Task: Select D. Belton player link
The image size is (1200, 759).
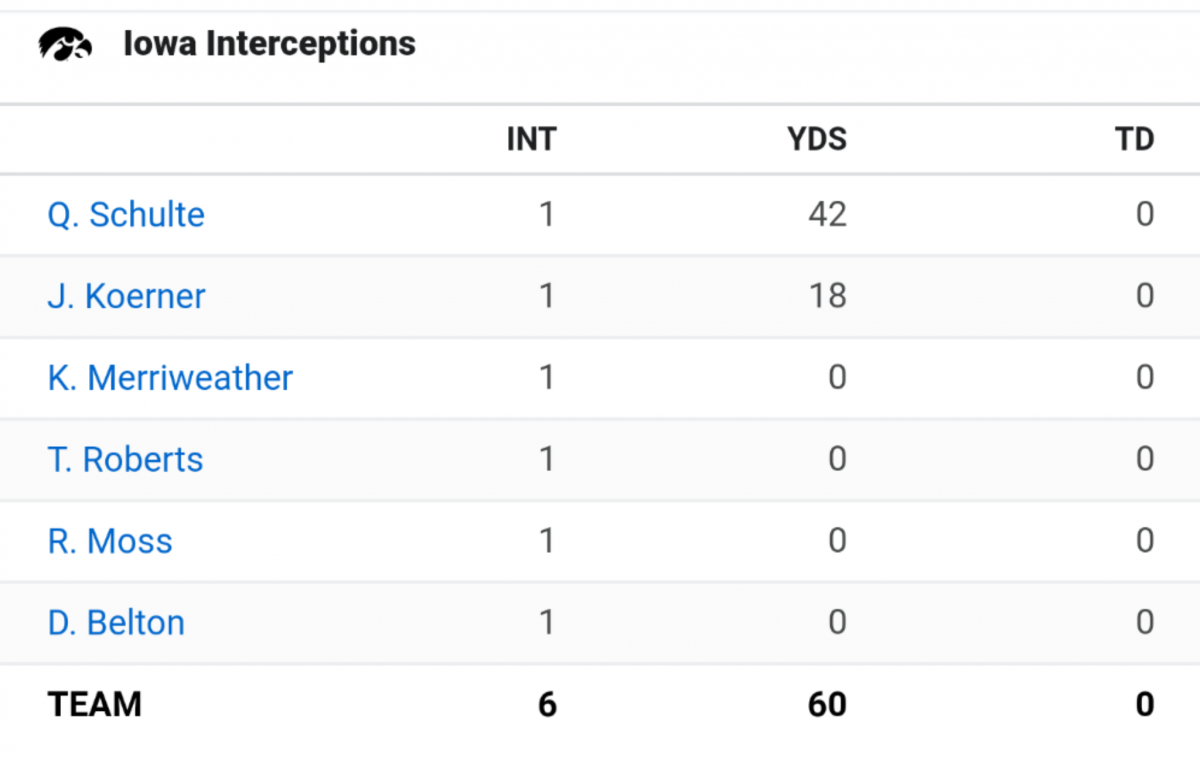Action: pos(116,623)
